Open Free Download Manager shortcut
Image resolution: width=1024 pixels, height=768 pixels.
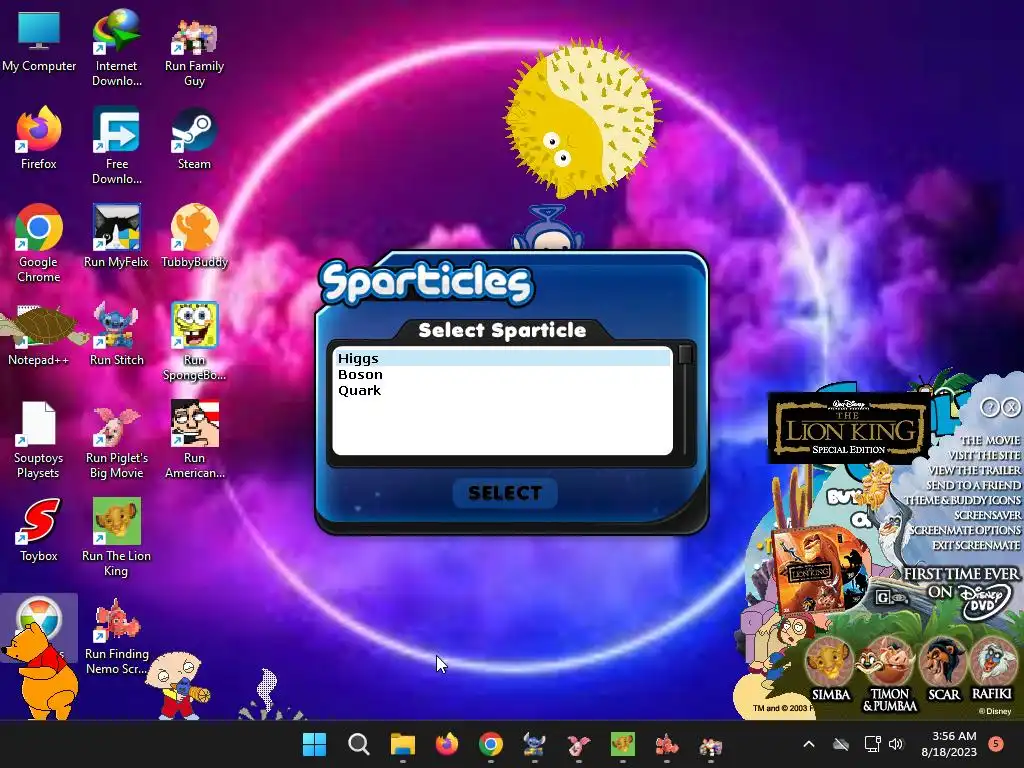coord(116,146)
